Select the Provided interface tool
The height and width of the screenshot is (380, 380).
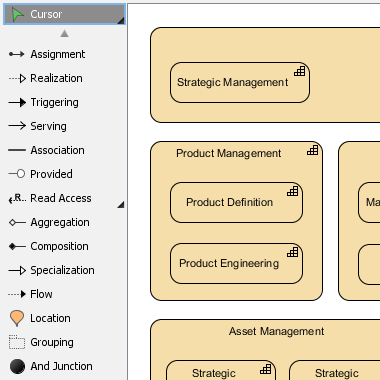[64, 174]
